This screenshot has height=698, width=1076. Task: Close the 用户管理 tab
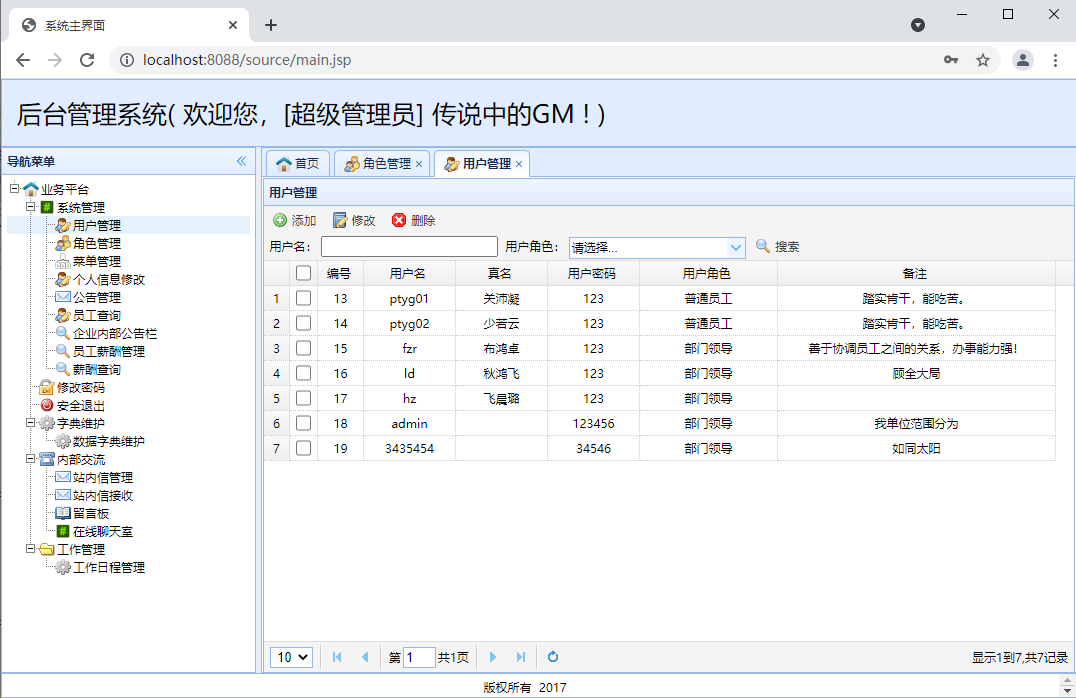[519, 164]
